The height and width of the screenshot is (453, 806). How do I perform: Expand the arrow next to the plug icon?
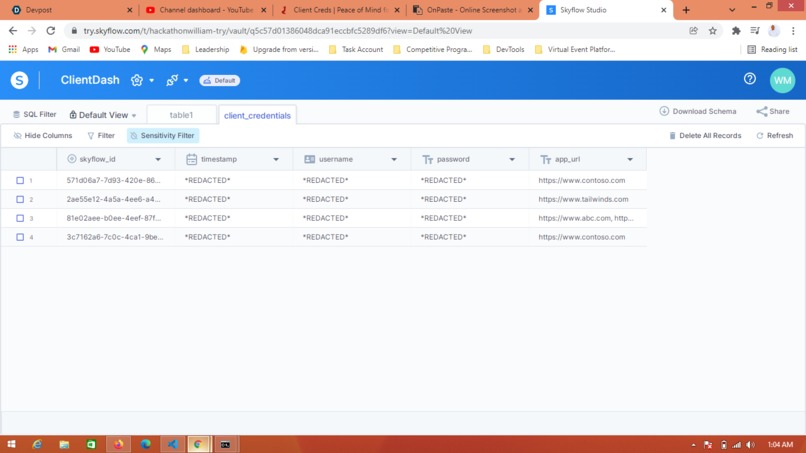tap(186, 81)
